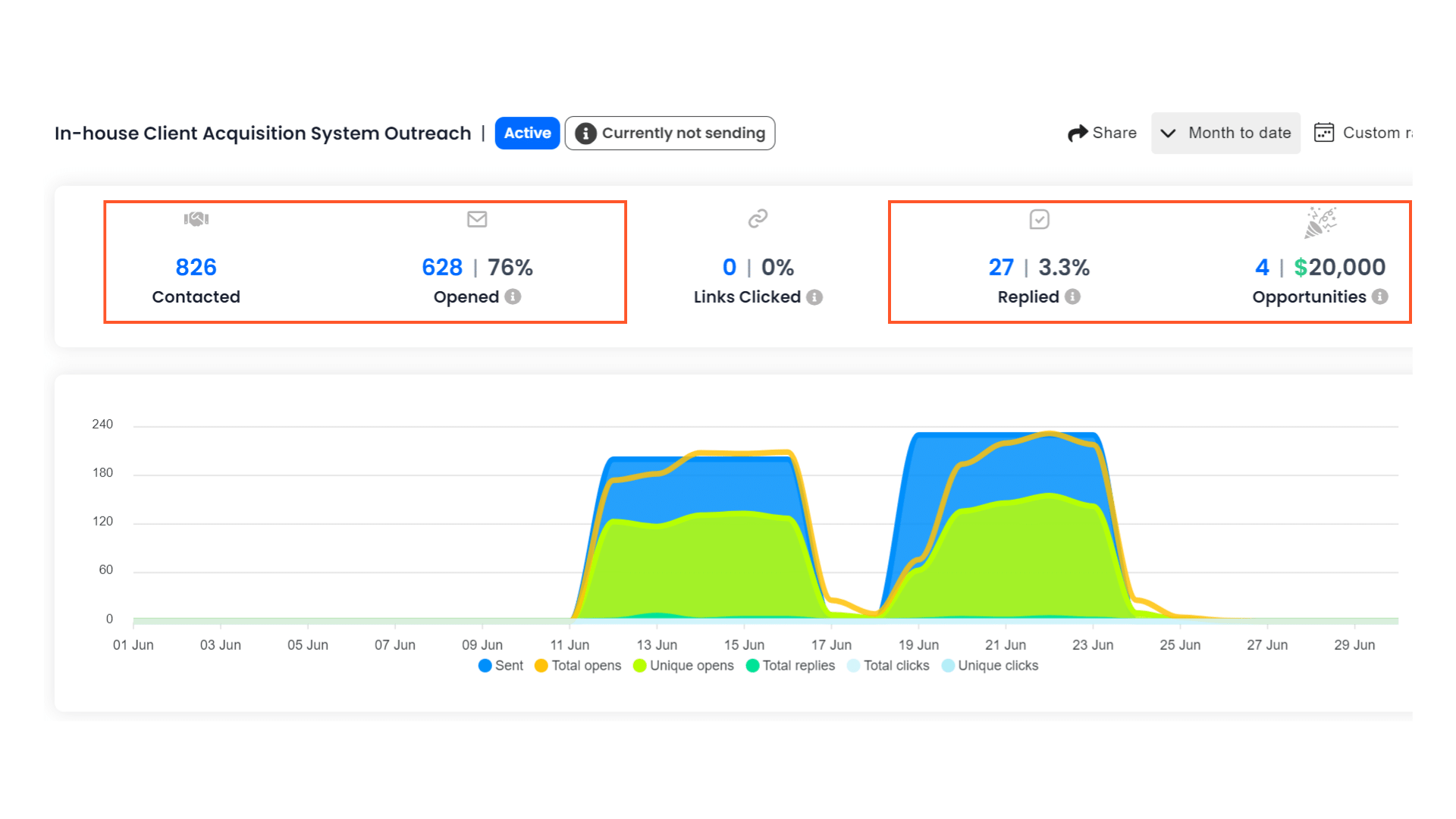Toggle the Total replies legend series

click(x=790, y=666)
